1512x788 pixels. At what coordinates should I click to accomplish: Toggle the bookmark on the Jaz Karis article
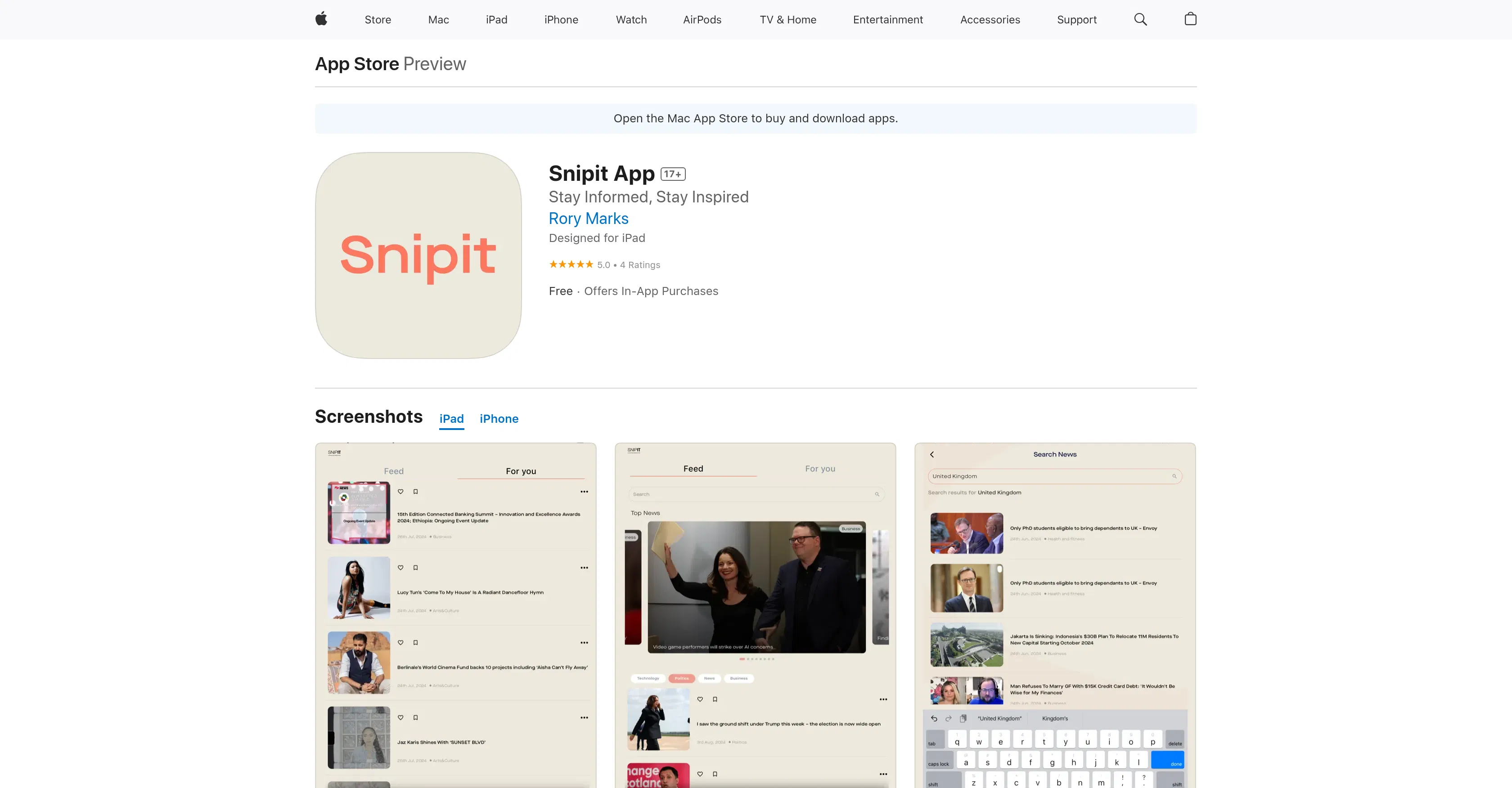[x=415, y=717]
